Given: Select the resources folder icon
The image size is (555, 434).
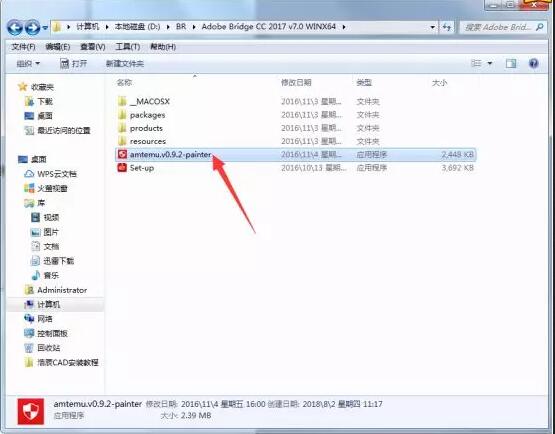Looking at the screenshot, I should 122,141.
